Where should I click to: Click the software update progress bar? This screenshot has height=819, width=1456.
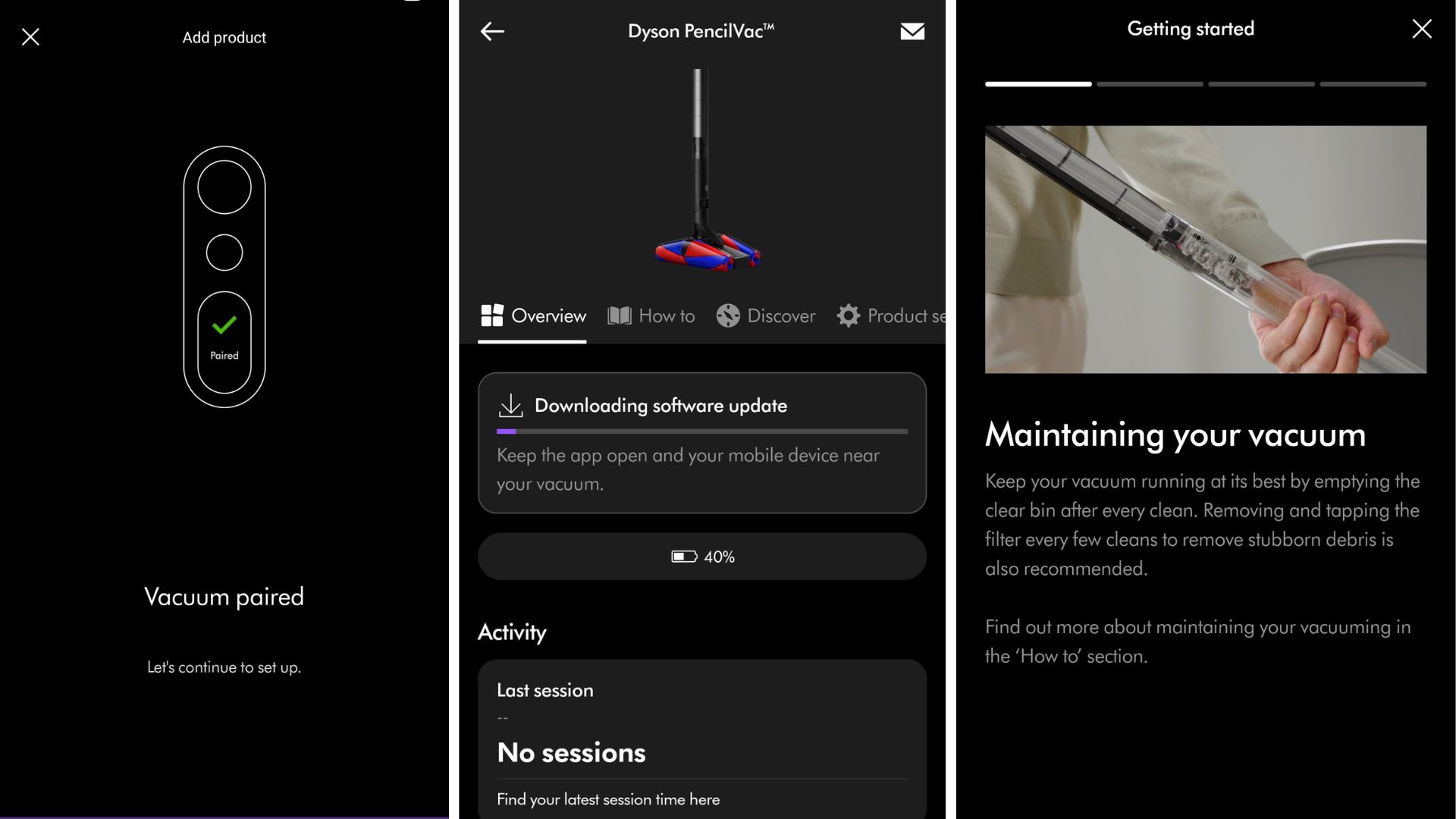click(701, 431)
